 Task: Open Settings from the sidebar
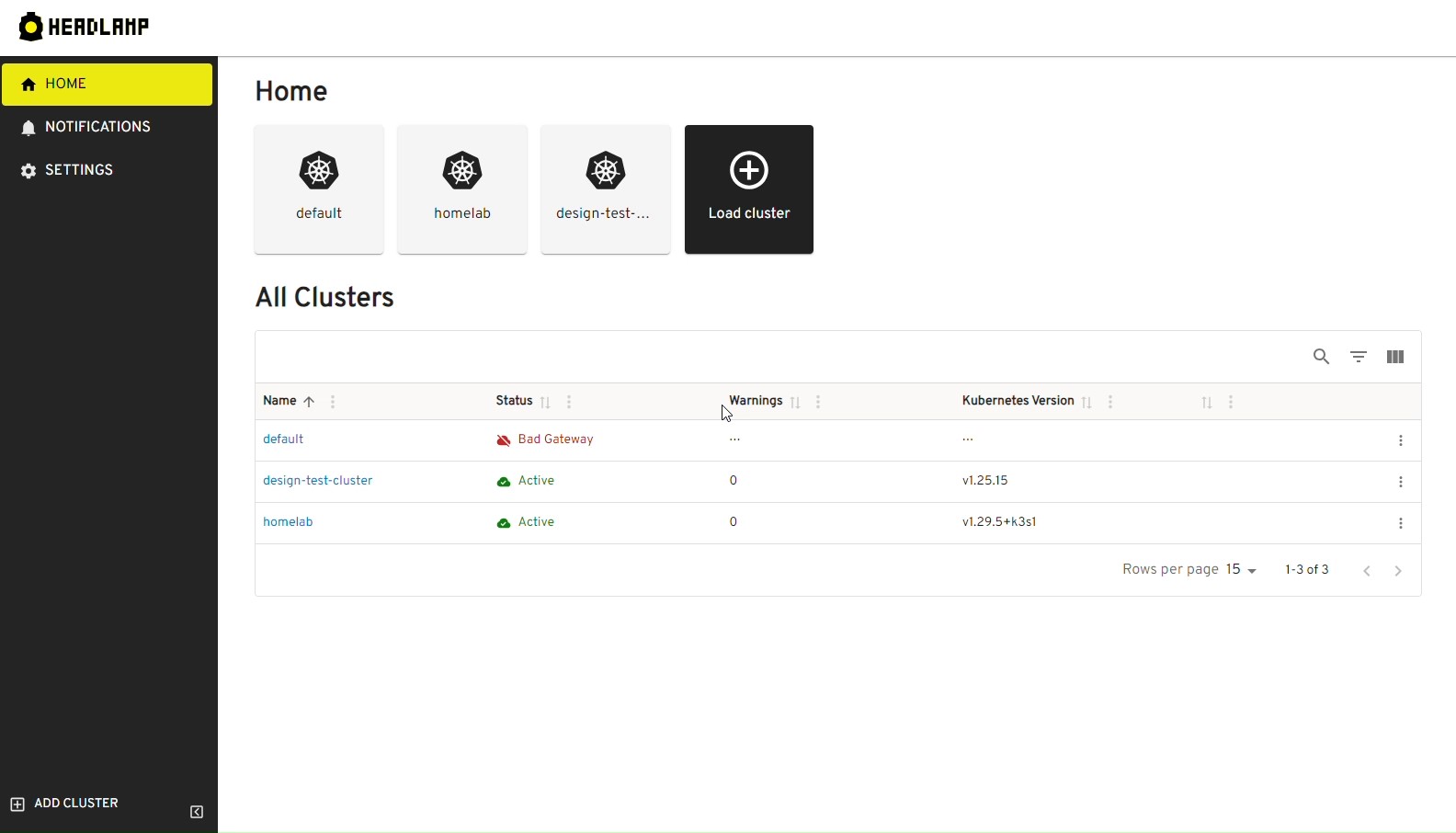click(x=69, y=171)
